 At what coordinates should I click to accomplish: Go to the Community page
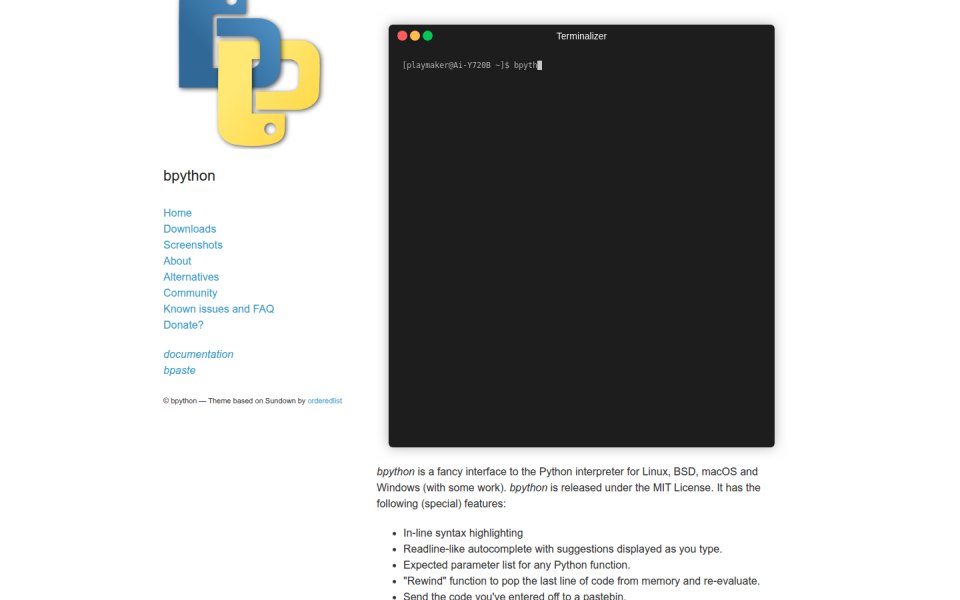point(190,293)
